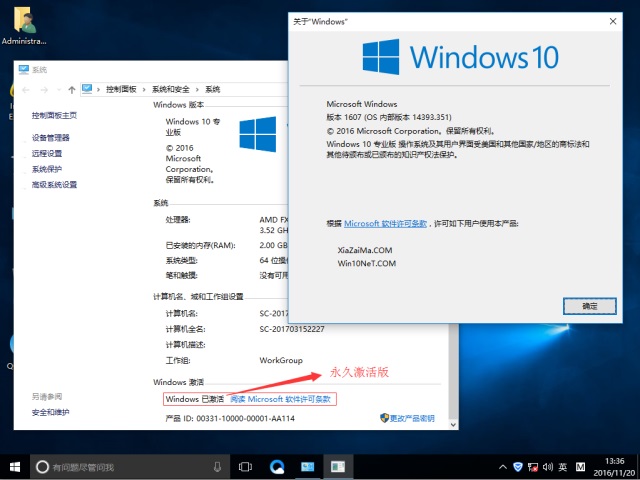This screenshot has height=480, width=640.
Task: Open the Edge browser taskbar icon
Action: tap(277, 466)
